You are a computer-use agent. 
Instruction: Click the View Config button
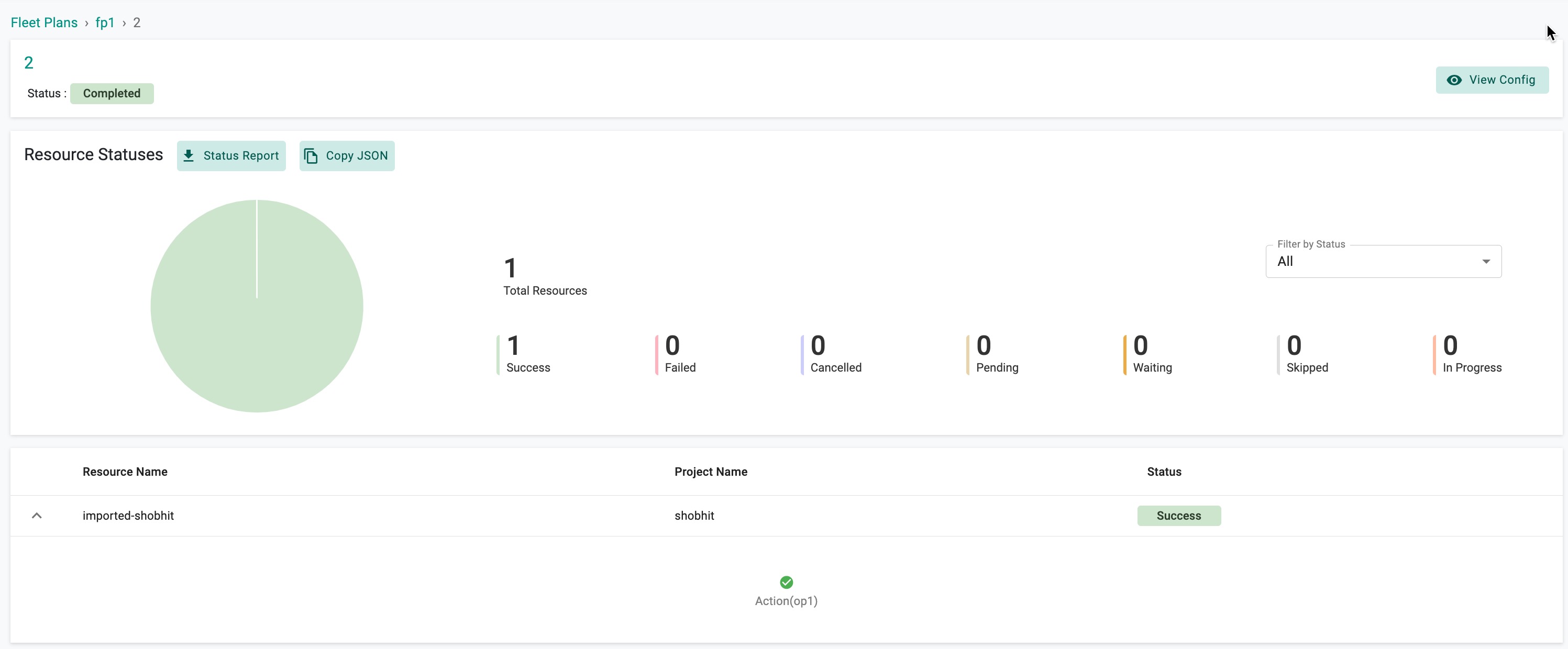1492,80
